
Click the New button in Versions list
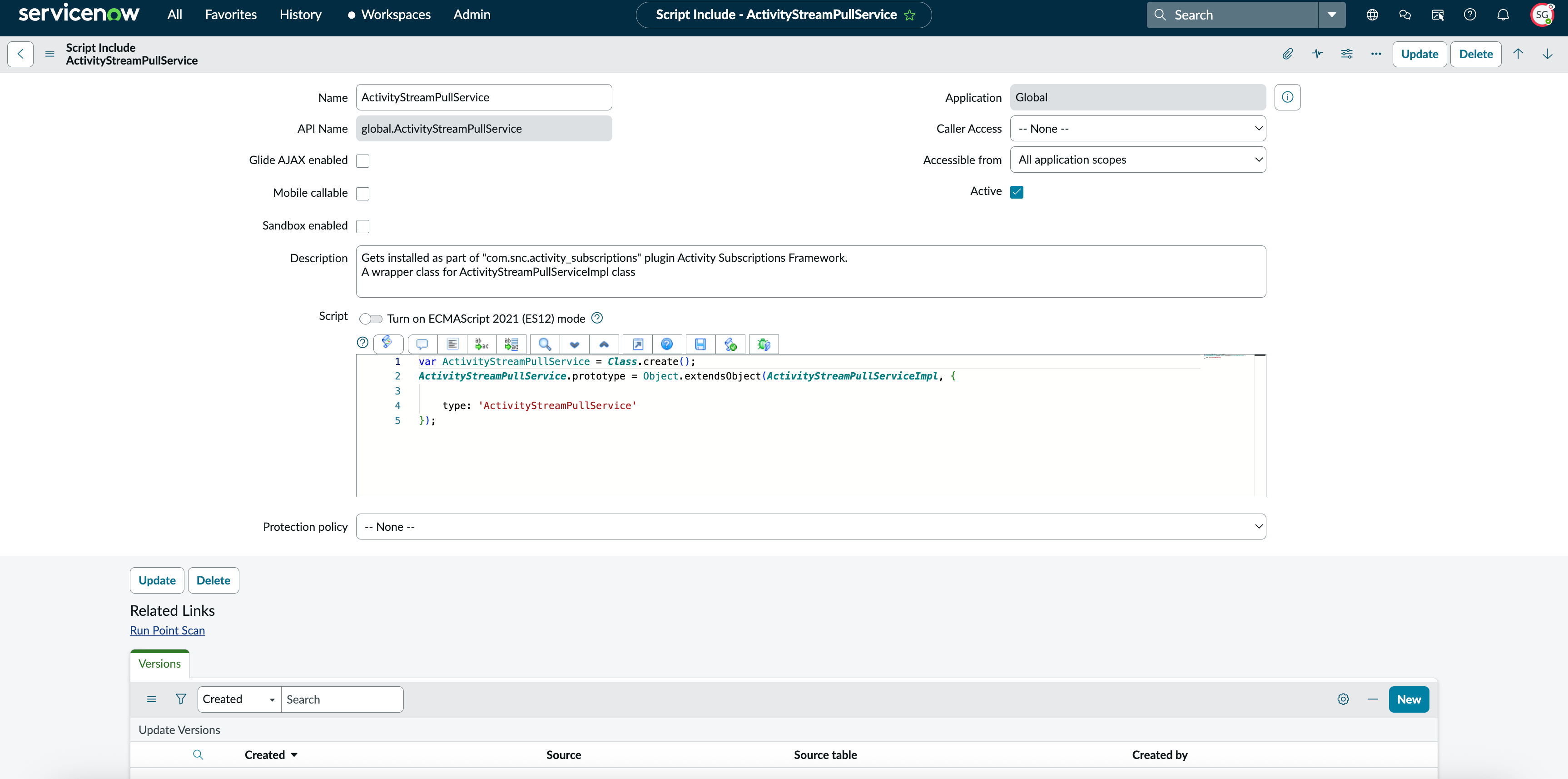coord(1409,699)
